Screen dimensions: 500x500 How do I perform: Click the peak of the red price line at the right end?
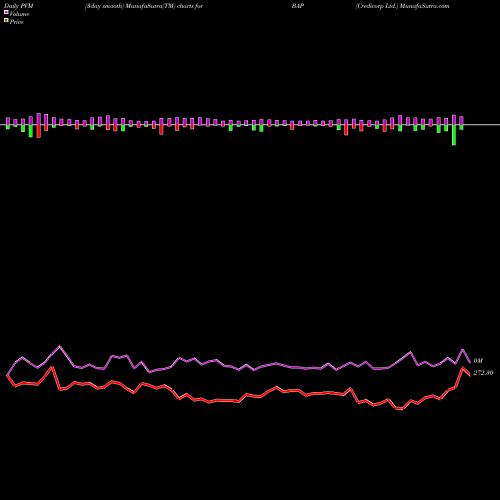463,368
